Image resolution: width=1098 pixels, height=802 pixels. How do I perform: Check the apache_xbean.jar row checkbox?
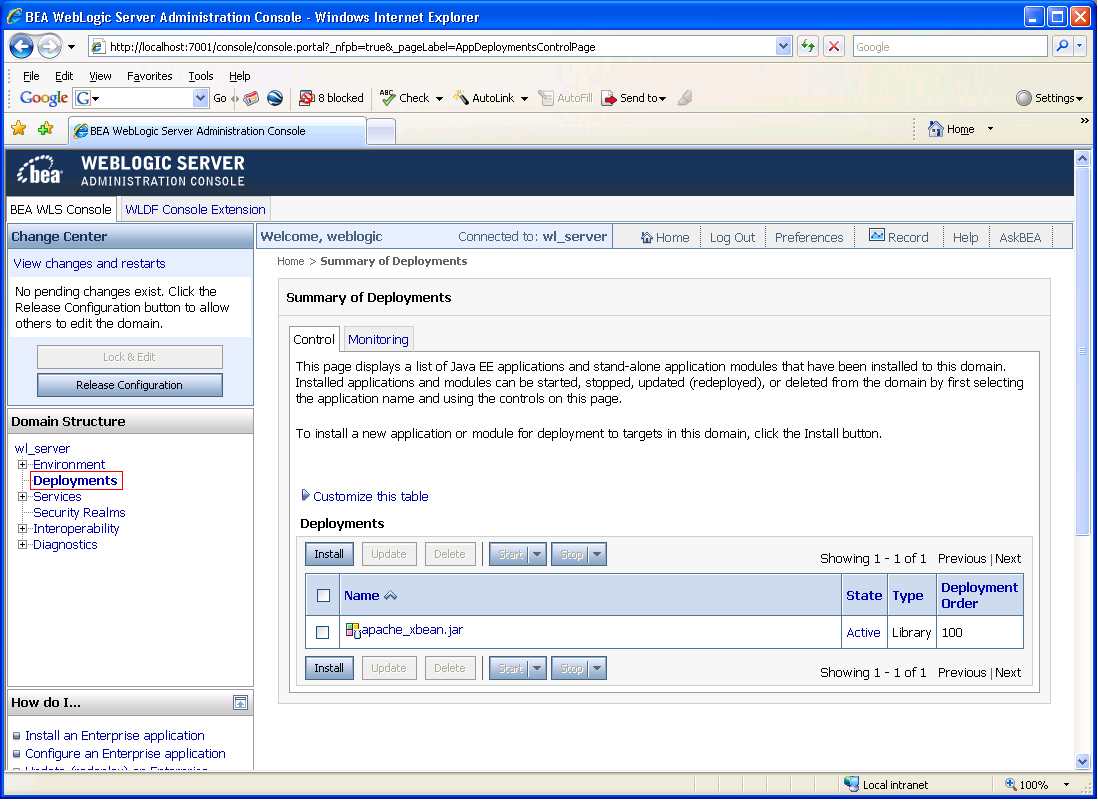click(321, 631)
